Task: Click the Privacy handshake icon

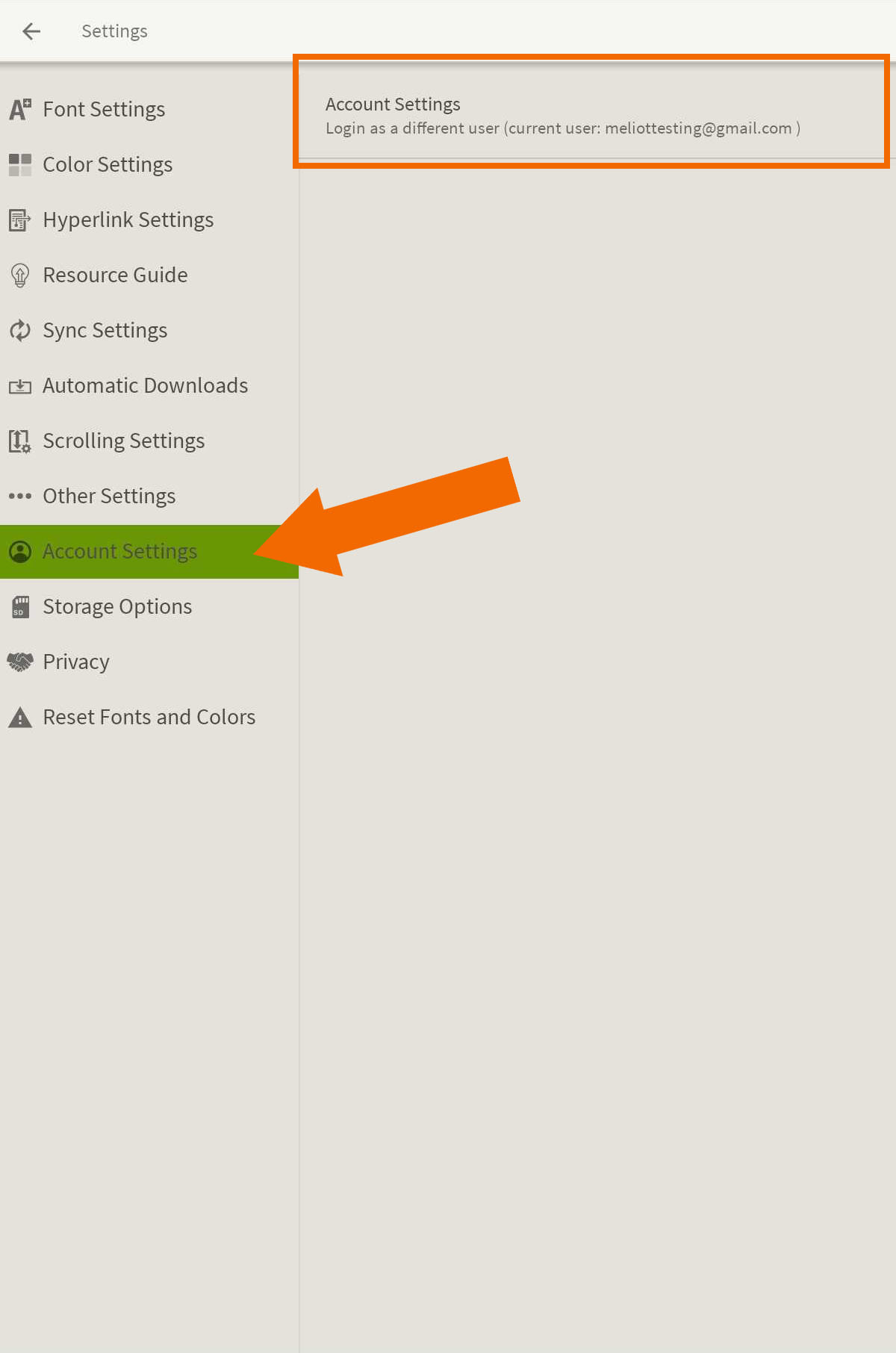Action: [x=20, y=662]
